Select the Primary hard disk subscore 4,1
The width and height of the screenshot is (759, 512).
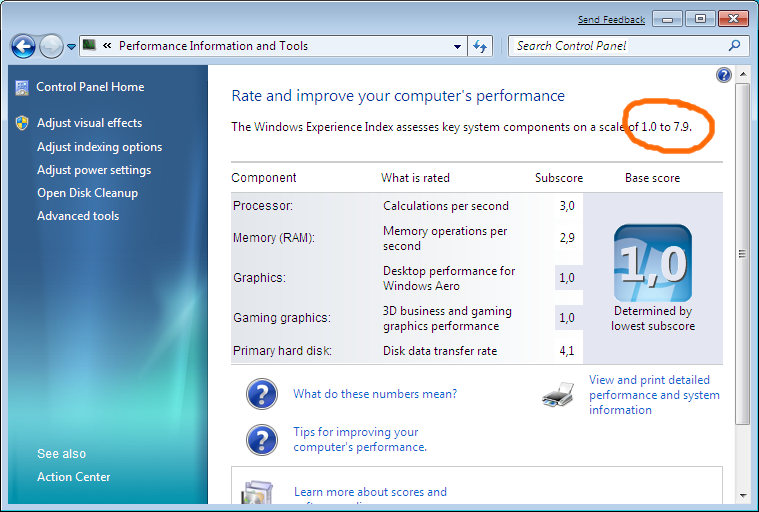click(x=567, y=351)
